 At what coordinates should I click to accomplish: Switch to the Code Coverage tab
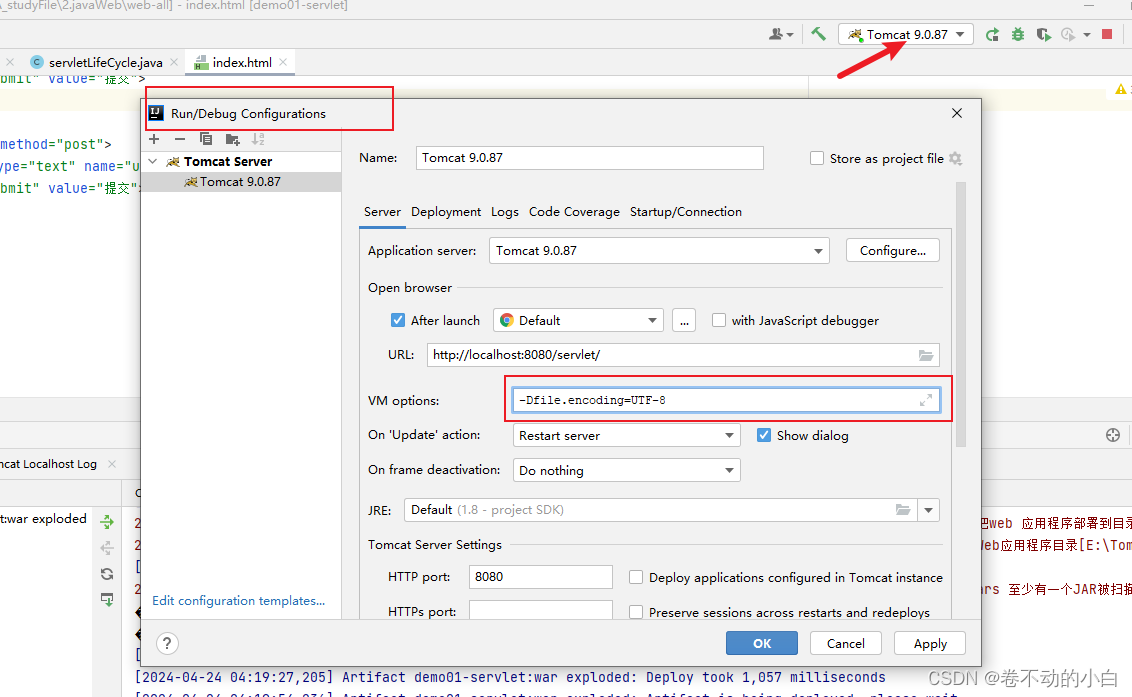pyautogui.click(x=574, y=212)
